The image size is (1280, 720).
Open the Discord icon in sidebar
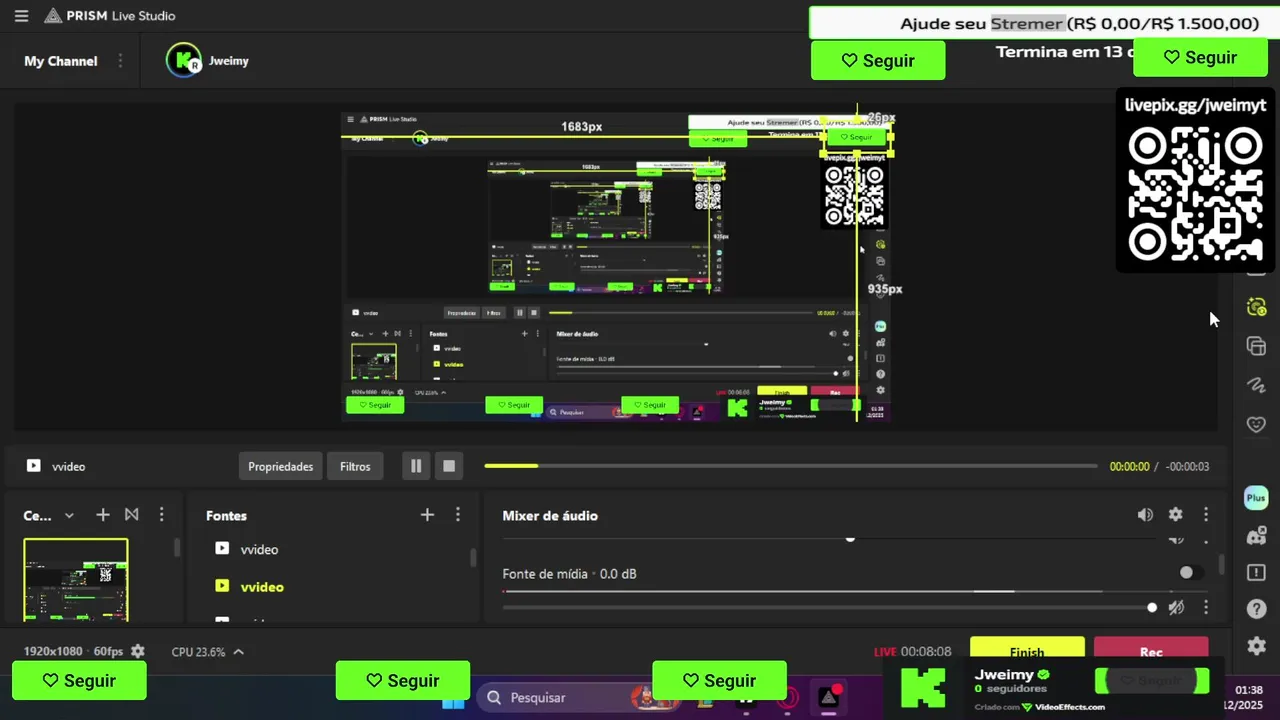[1257, 536]
